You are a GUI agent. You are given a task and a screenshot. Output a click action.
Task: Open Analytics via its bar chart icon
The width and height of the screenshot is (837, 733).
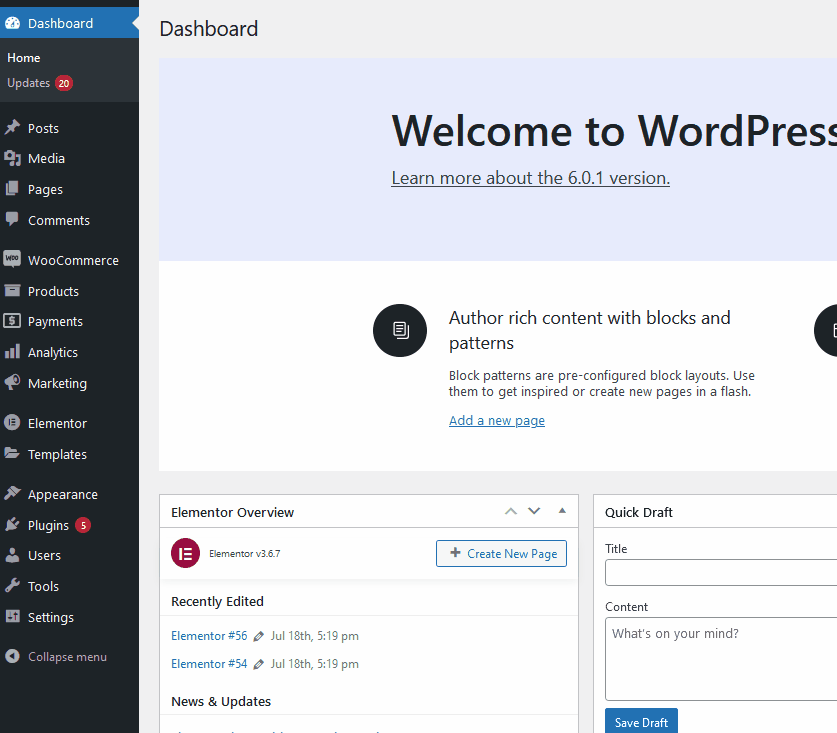click(14, 352)
